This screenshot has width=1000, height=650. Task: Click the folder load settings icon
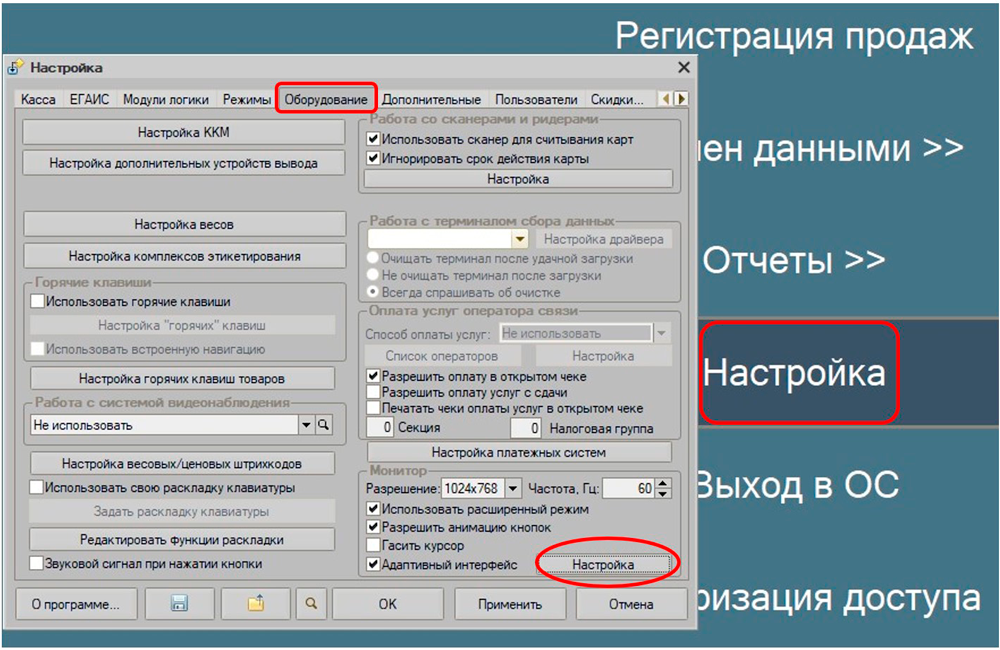[255, 604]
